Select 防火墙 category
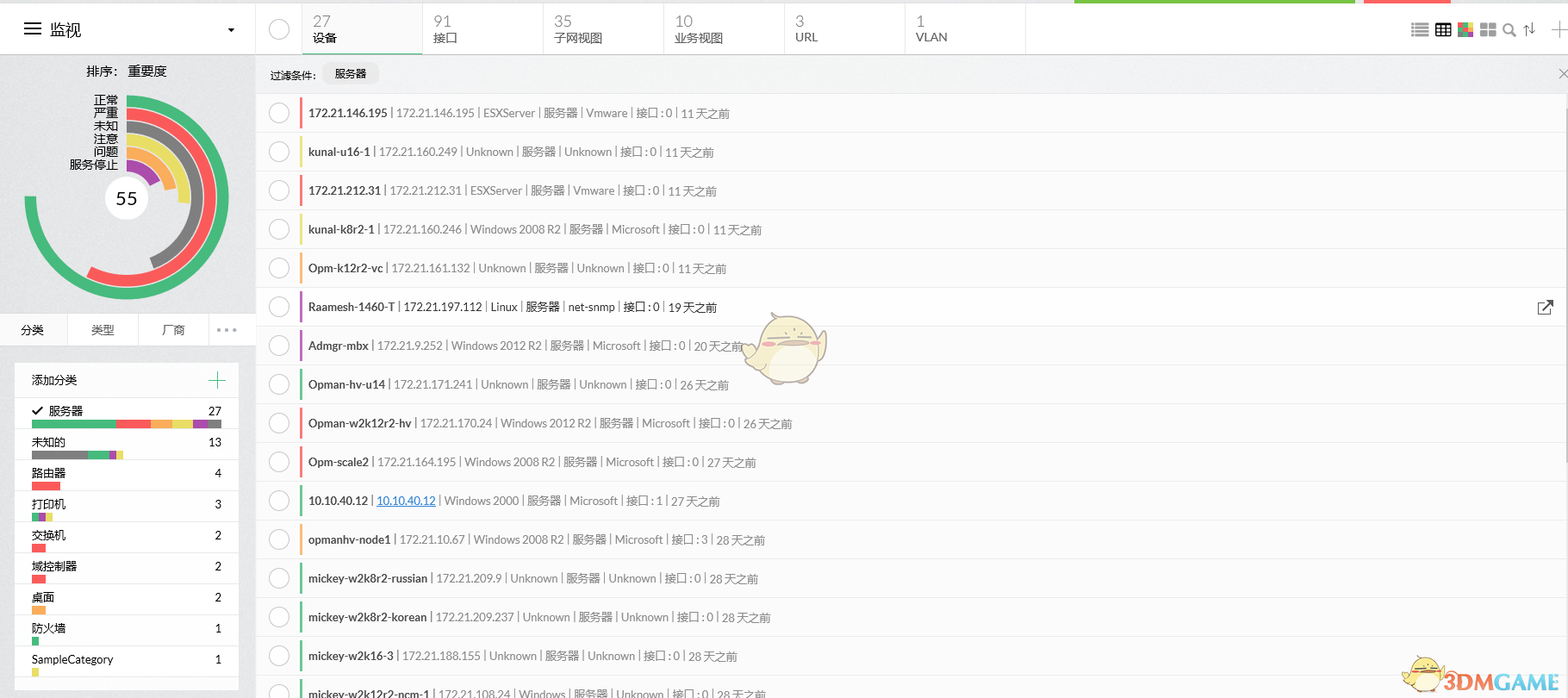This screenshot has height=698, width=1568. 127,629
